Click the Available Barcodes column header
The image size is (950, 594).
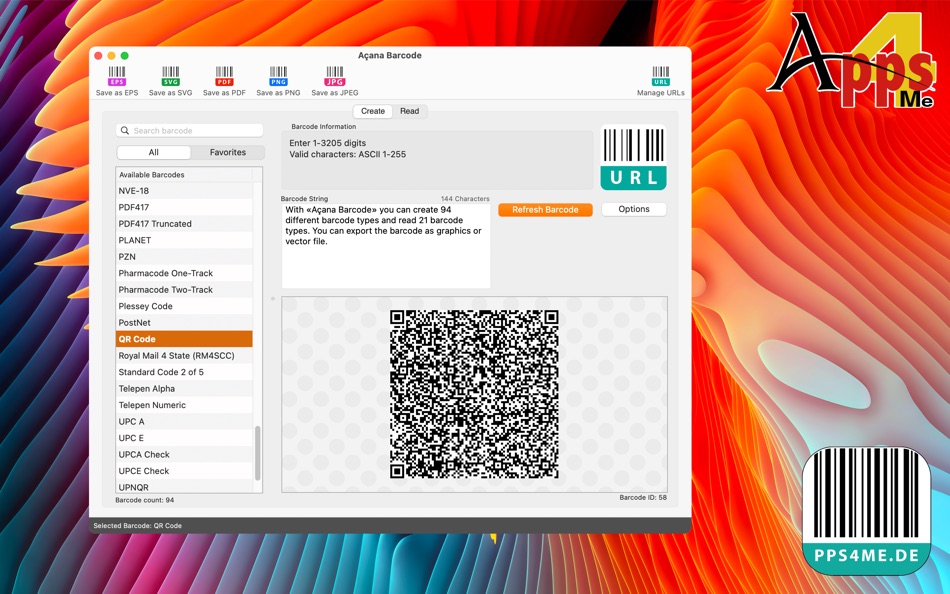pyautogui.click(x=184, y=175)
